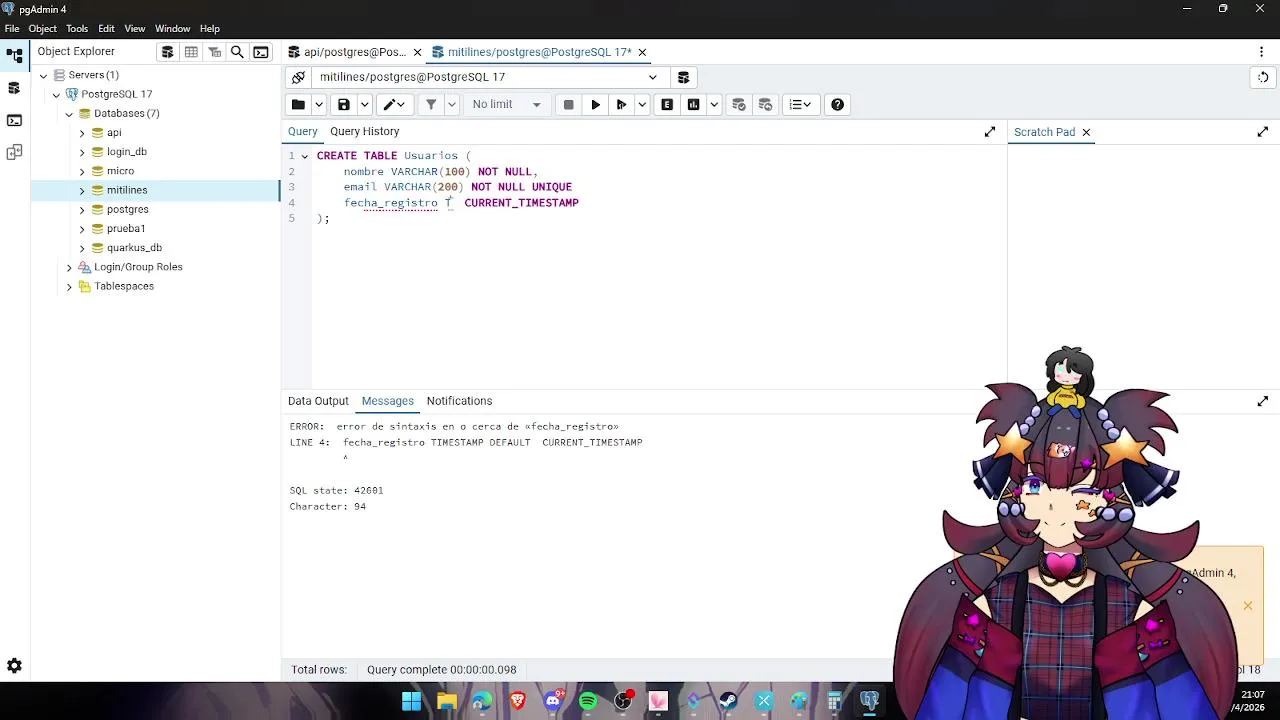Open Query Tool from Object Explorer toolbar
1280x720 pixels.
point(167,52)
